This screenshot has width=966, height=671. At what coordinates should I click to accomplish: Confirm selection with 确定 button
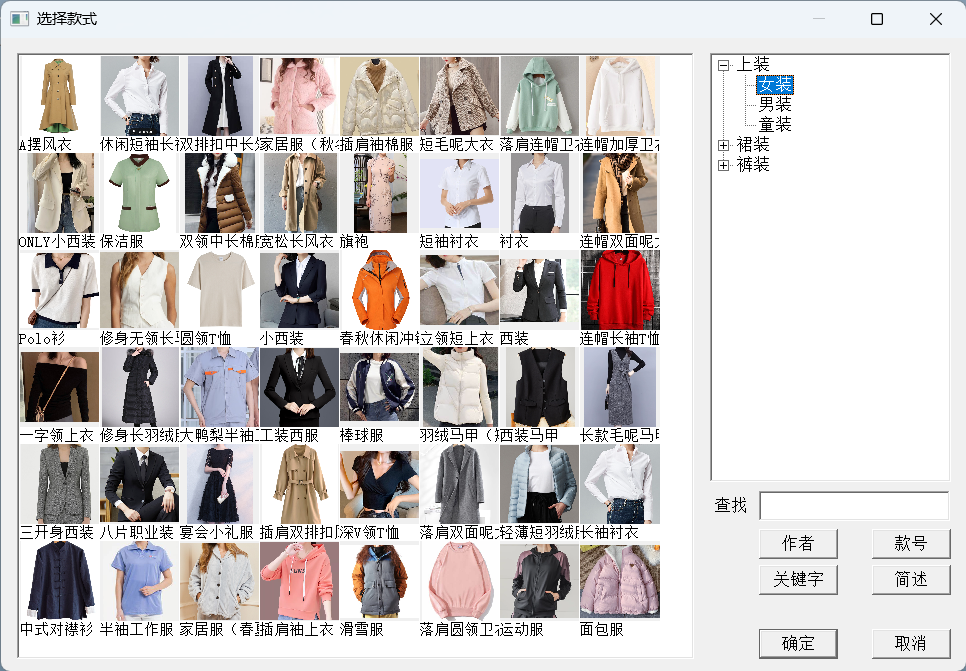tap(797, 643)
